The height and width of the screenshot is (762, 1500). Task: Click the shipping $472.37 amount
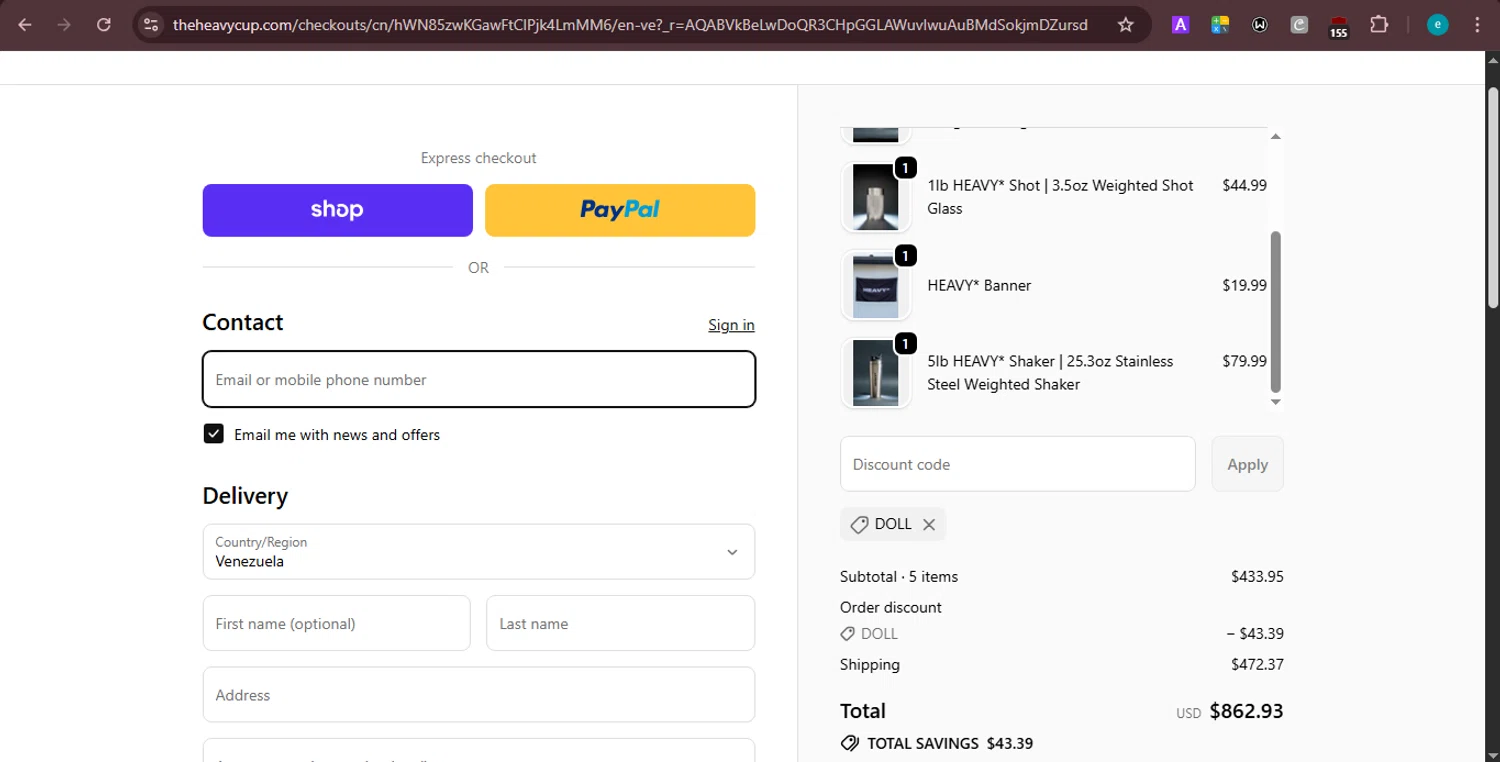[x=1257, y=664]
